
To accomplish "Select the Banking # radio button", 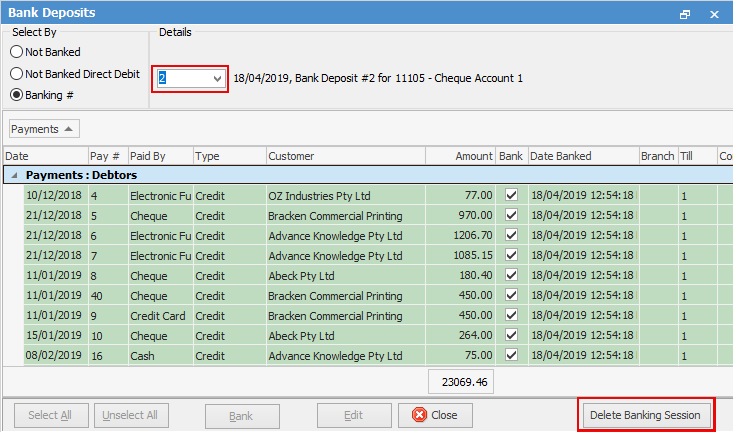I will (42, 95).
